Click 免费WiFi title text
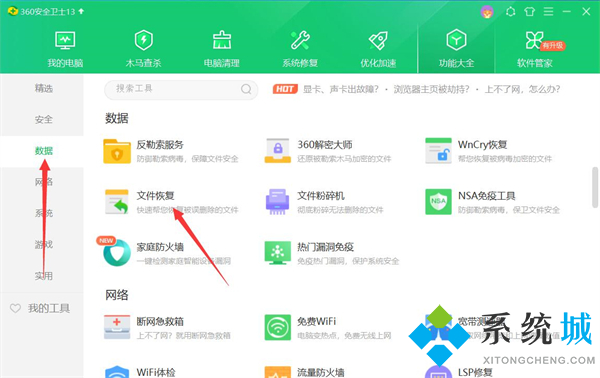The image size is (600, 378). coord(316,321)
